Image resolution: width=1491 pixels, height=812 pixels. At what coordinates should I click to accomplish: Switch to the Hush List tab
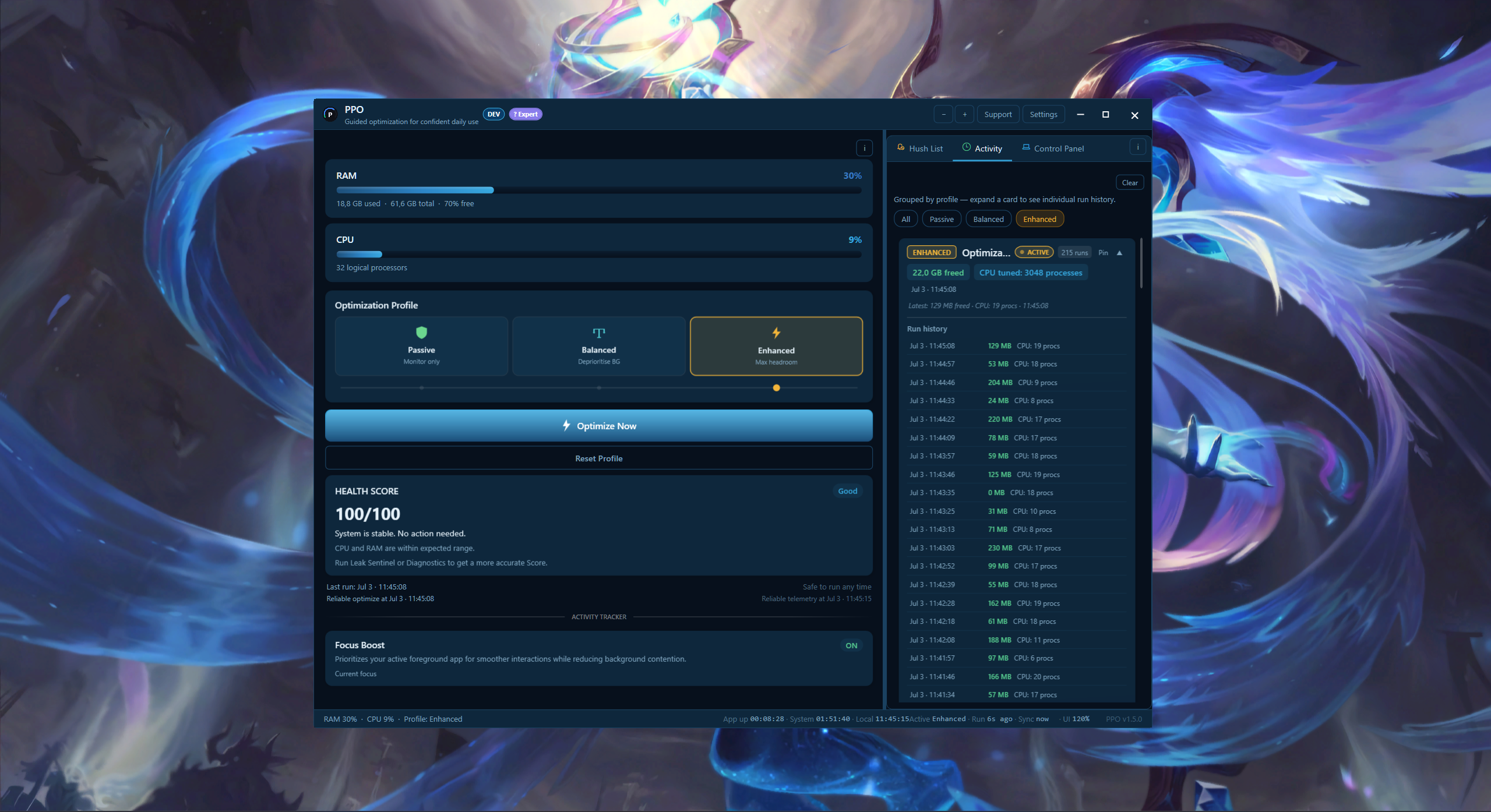(x=920, y=149)
